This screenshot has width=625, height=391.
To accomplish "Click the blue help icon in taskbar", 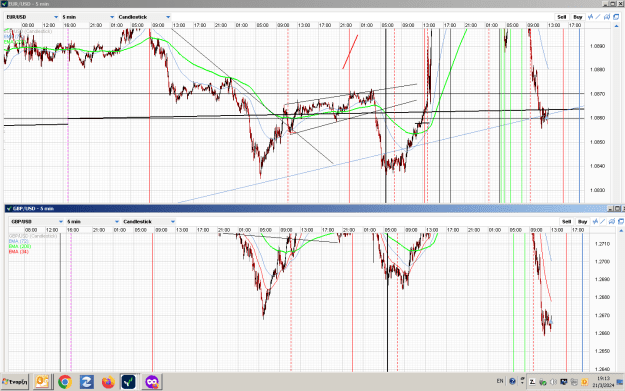I will [x=512, y=381].
